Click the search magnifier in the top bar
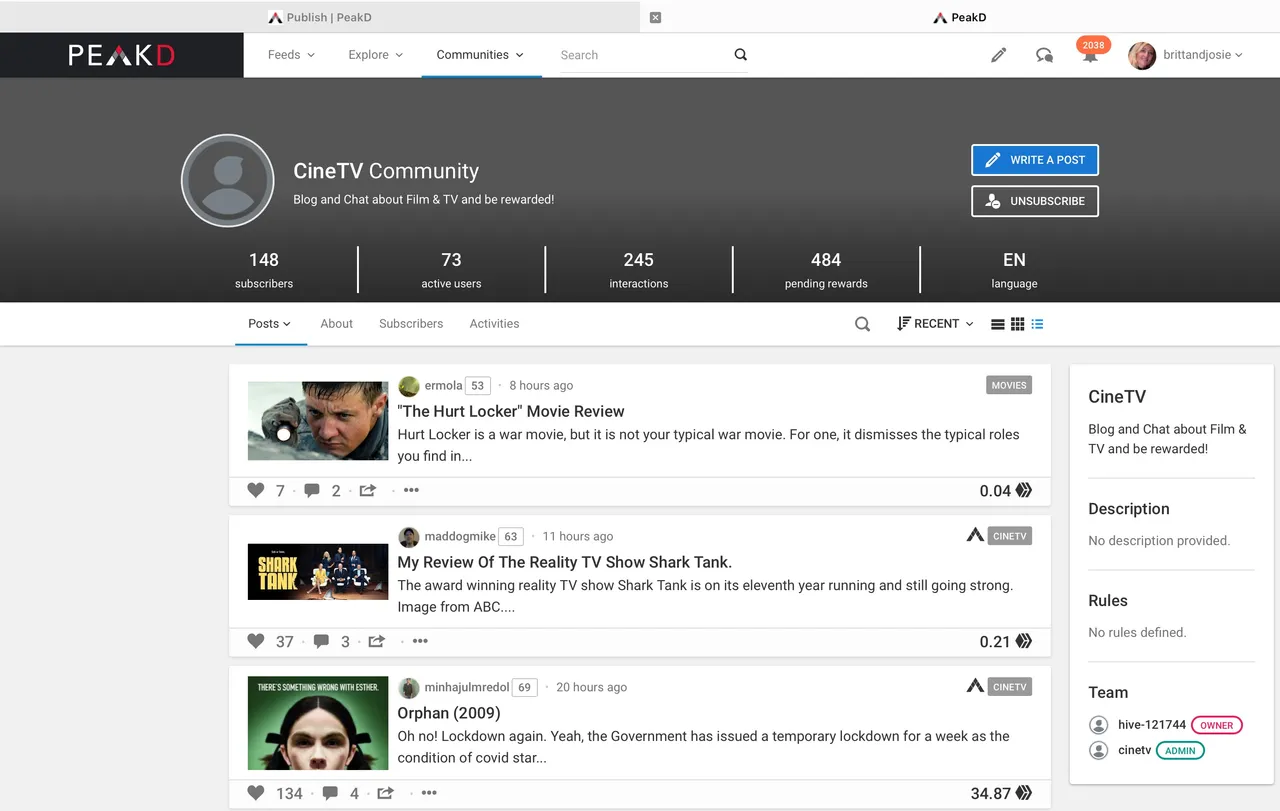This screenshot has height=811, width=1280. (741, 55)
